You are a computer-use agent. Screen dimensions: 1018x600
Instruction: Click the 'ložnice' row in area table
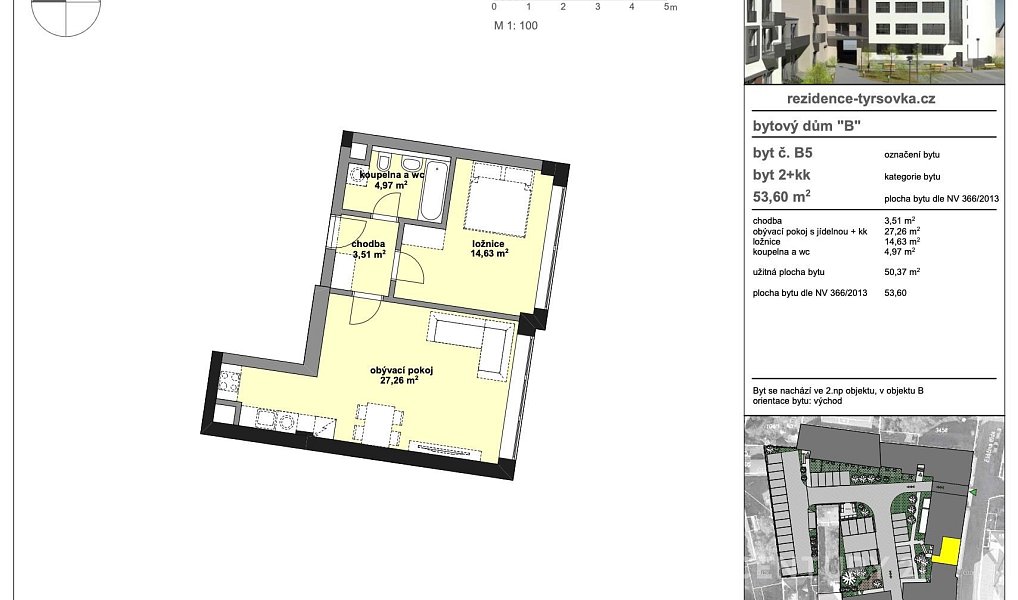(x=836, y=242)
